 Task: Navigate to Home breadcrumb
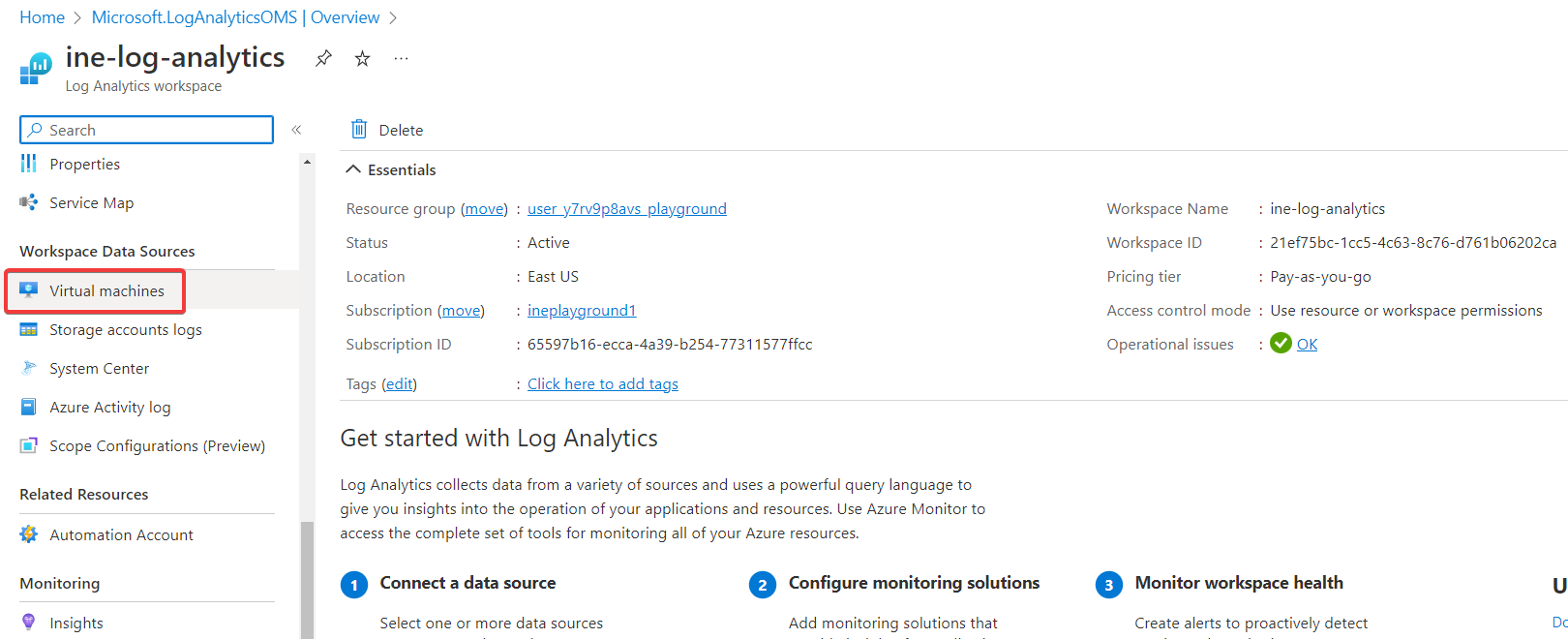42,17
